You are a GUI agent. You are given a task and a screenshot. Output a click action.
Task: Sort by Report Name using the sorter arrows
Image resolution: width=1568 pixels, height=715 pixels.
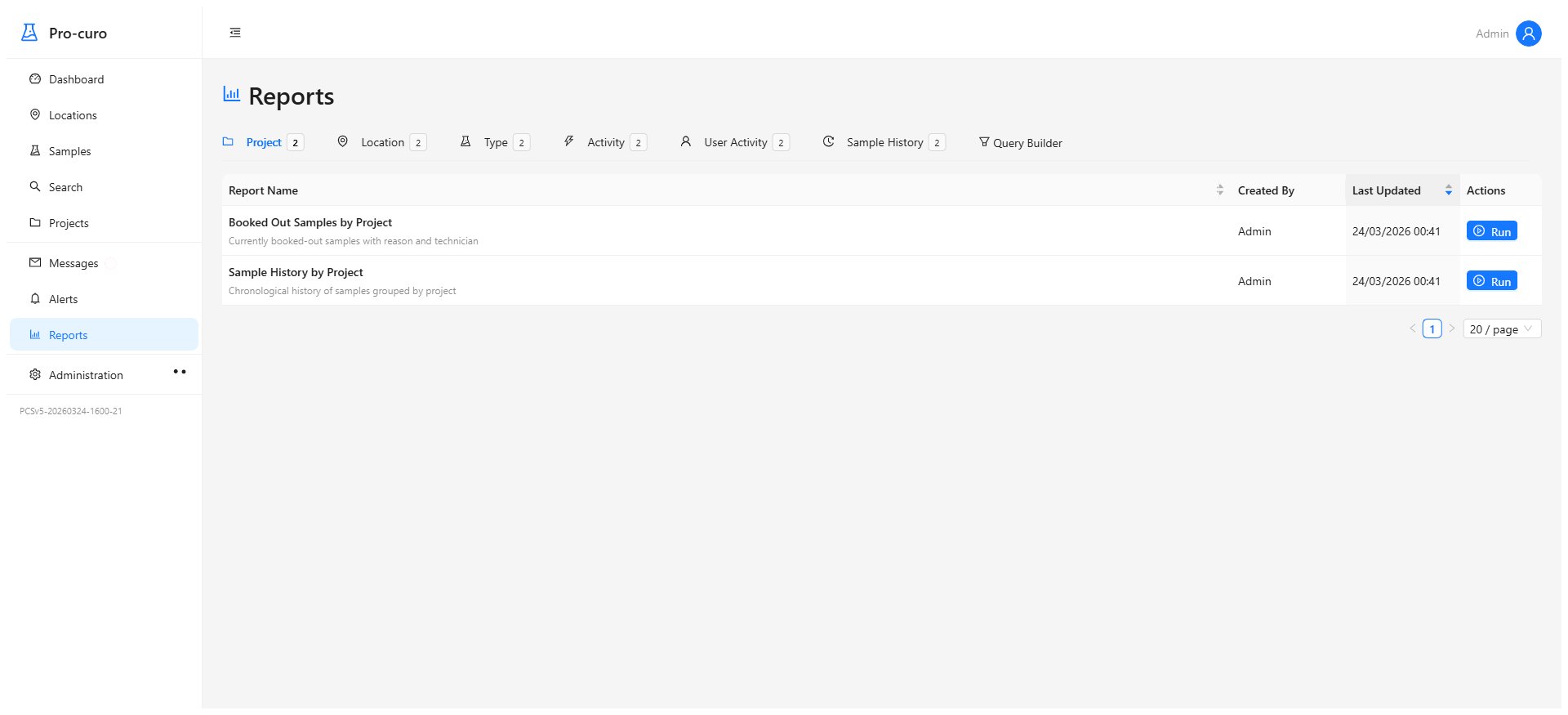click(1220, 190)
